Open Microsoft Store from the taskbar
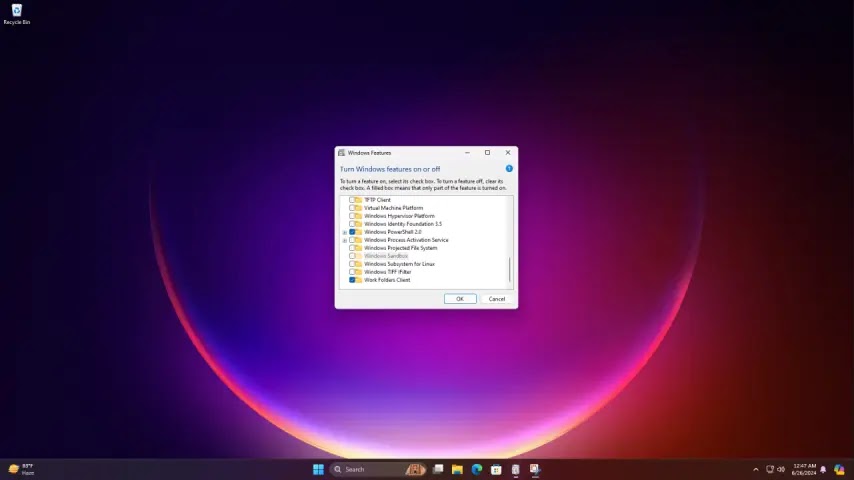The image size is (854, 480). [x=496, y=469]
